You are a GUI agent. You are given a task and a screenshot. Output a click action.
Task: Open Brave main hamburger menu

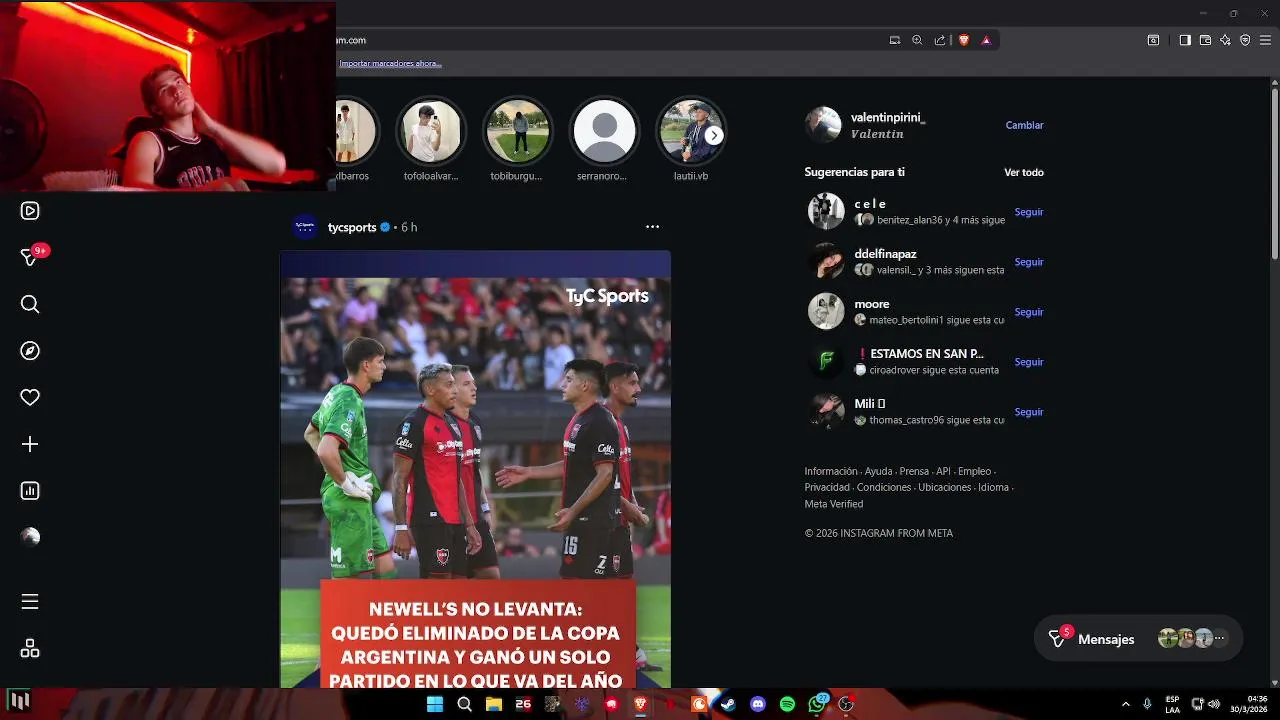[x=1265, y=40]
